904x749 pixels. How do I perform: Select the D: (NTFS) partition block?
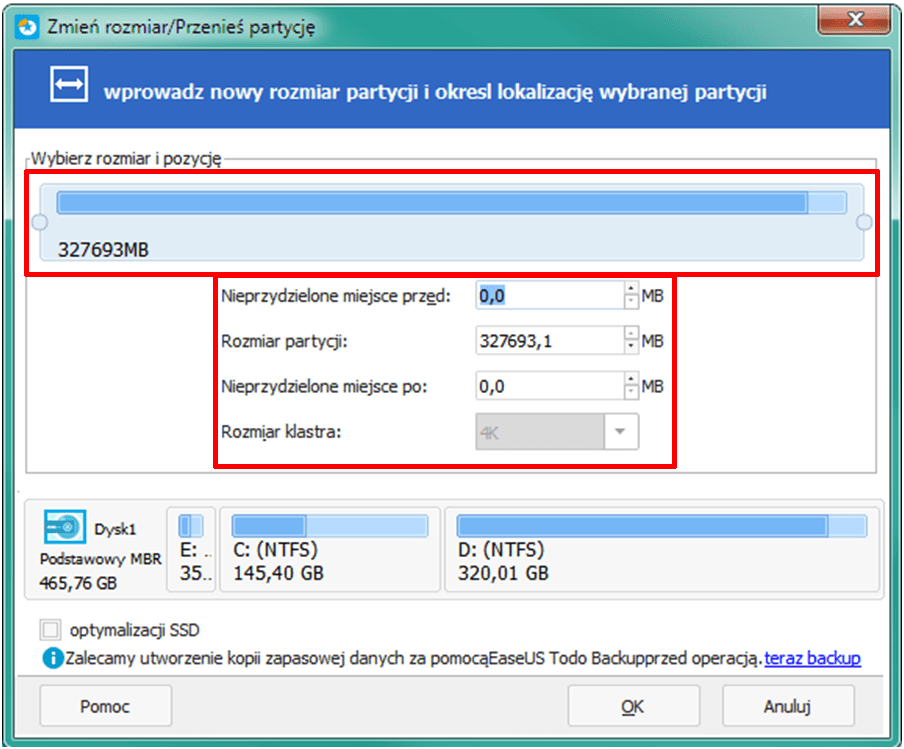coord(660,546)
